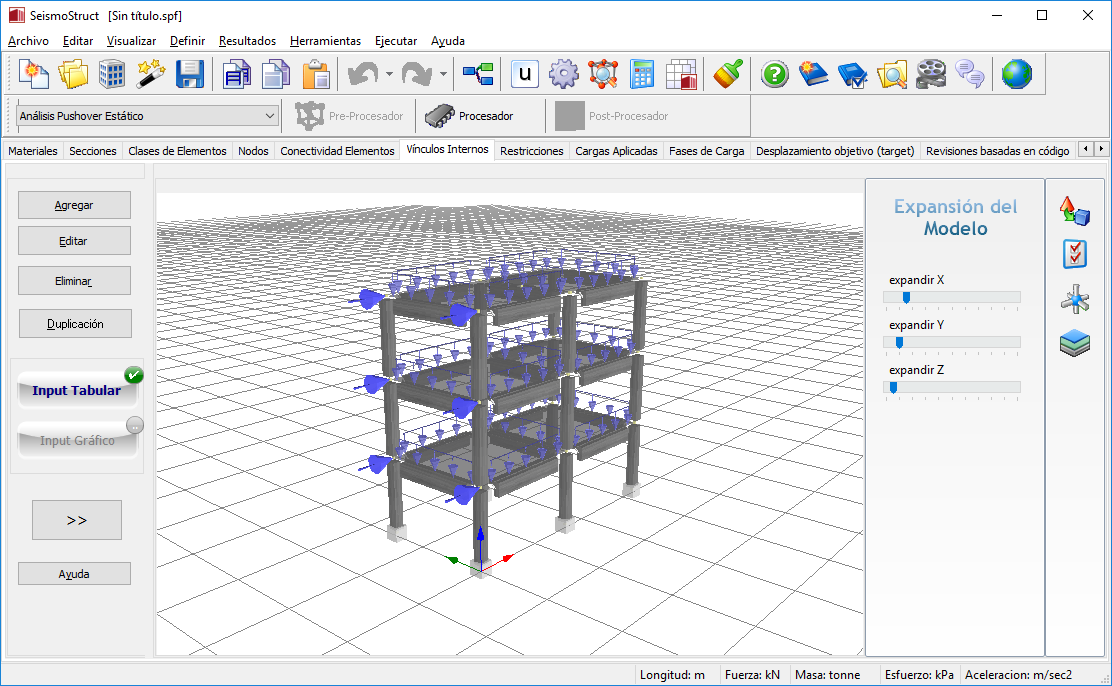Click the Duplicación button
Viewport: 1112px width, 686px height.
pyautogui.click(x=74, y=324)
